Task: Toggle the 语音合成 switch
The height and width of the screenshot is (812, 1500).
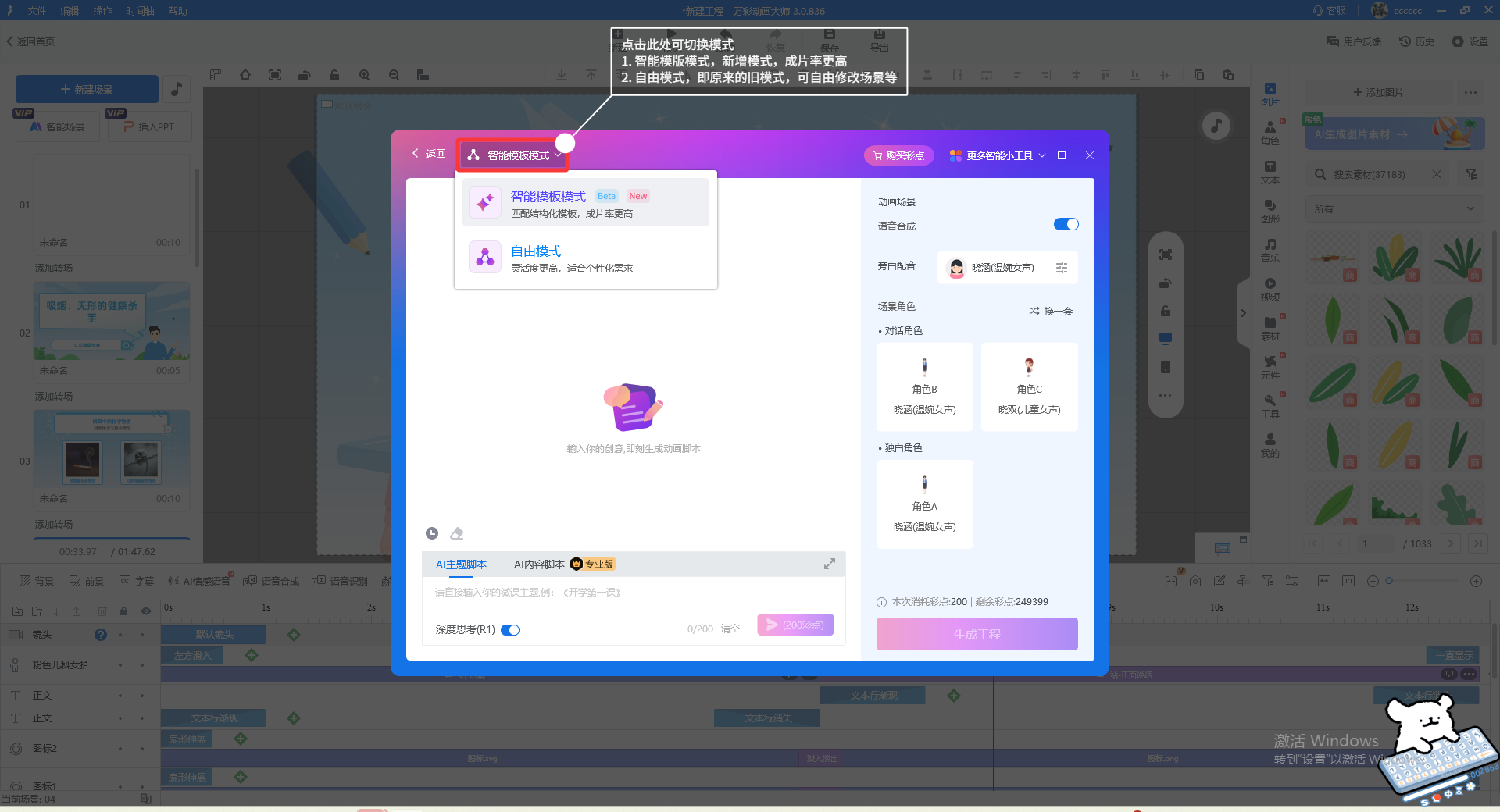Action: point(1066,225)
